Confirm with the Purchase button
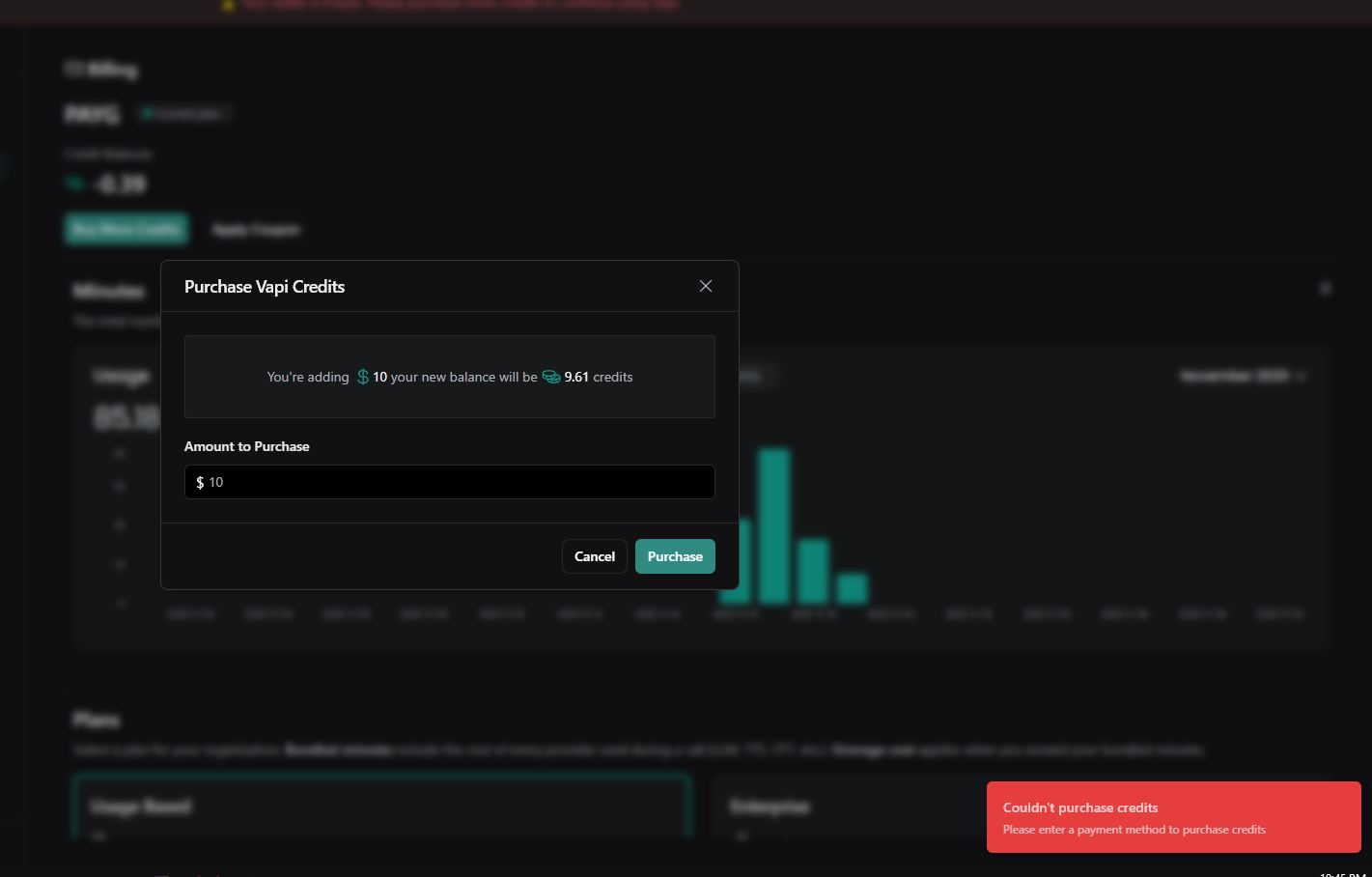Viewport: 1372px width, 877px height. click(x=675, y=556)
